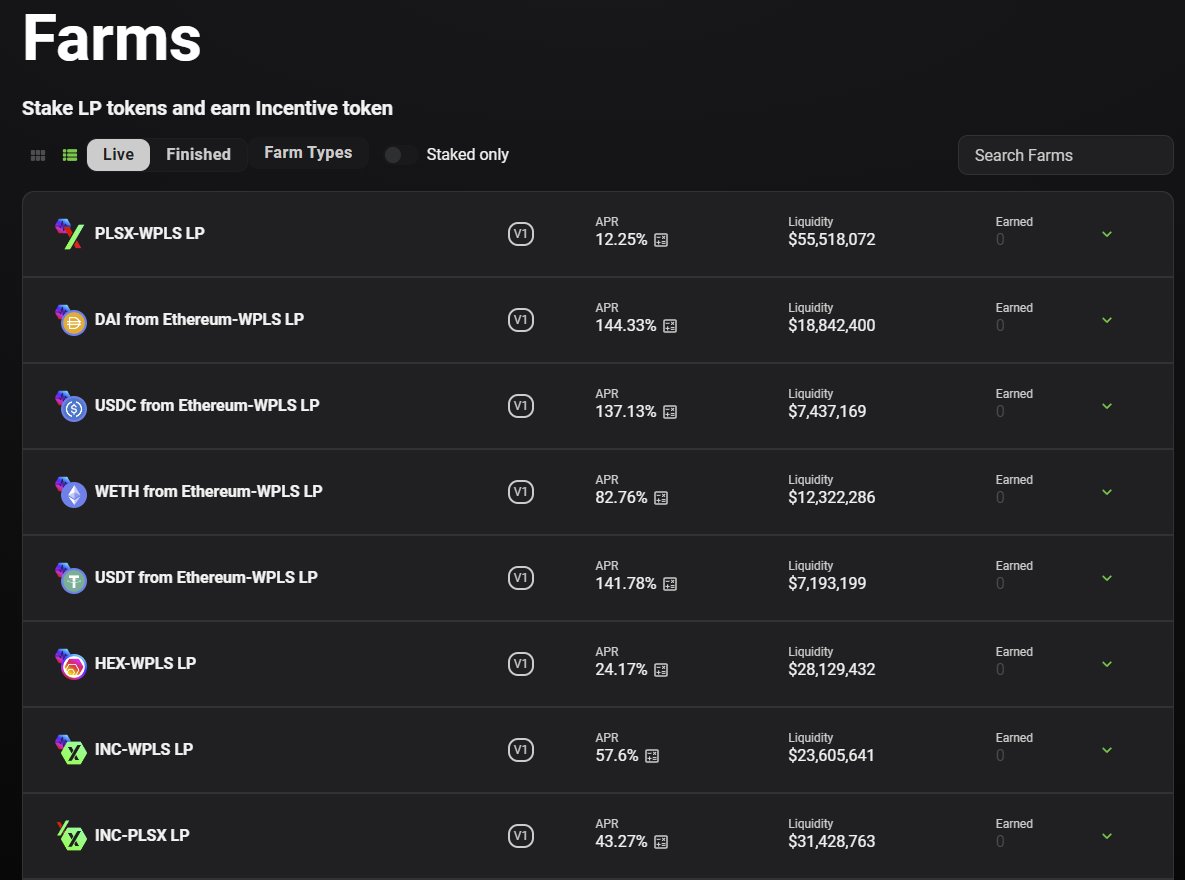Click V1 badge on HEX-WPLS LP row
The height and width of the screenshot is (880, 1185).
coord(521,664)
